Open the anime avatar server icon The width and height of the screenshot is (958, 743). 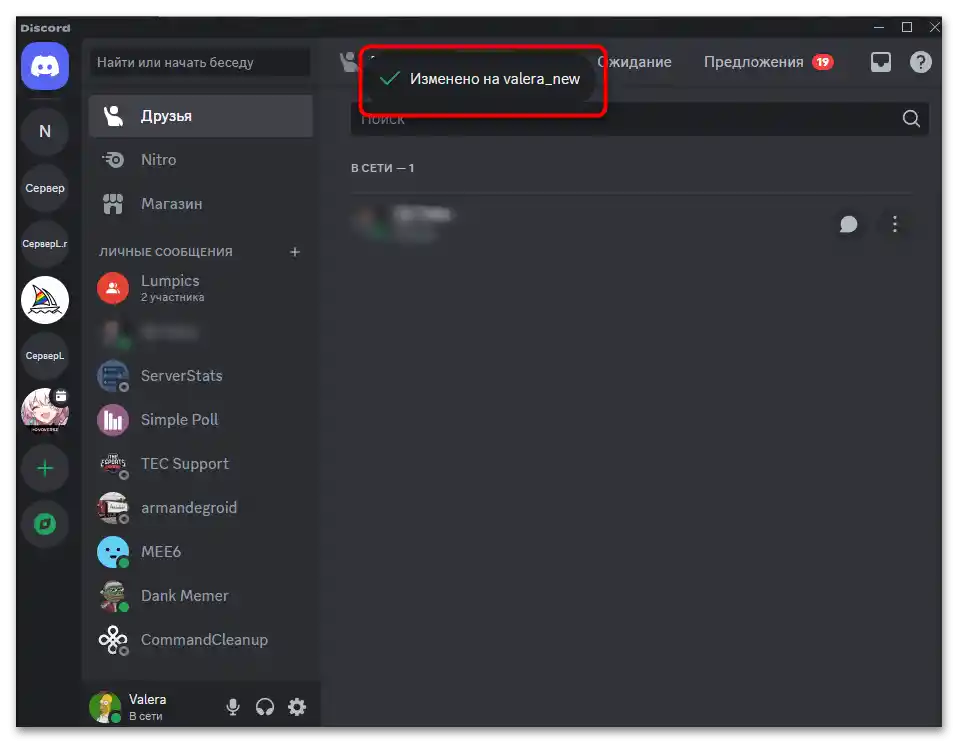(45, 411)
